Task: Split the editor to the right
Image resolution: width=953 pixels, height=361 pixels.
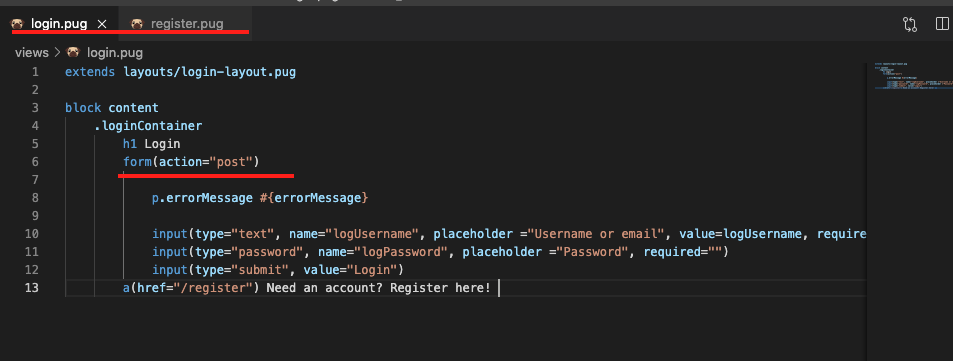Action: (x=942, y=24)
